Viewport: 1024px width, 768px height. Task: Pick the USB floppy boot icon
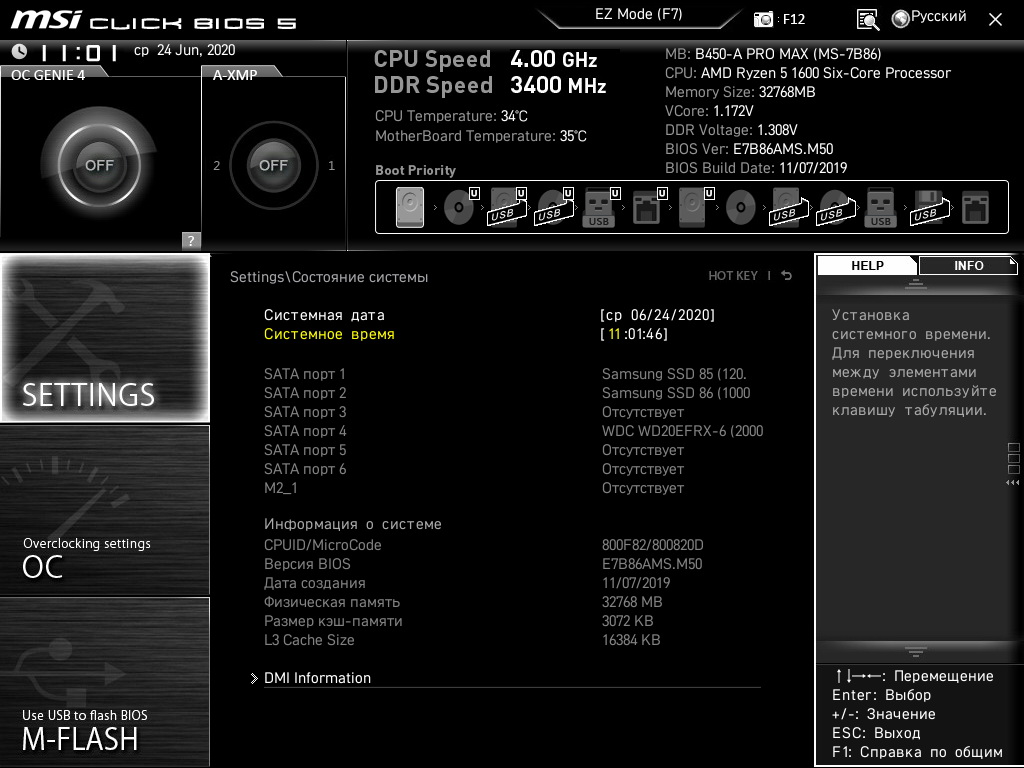coord(929,208)
